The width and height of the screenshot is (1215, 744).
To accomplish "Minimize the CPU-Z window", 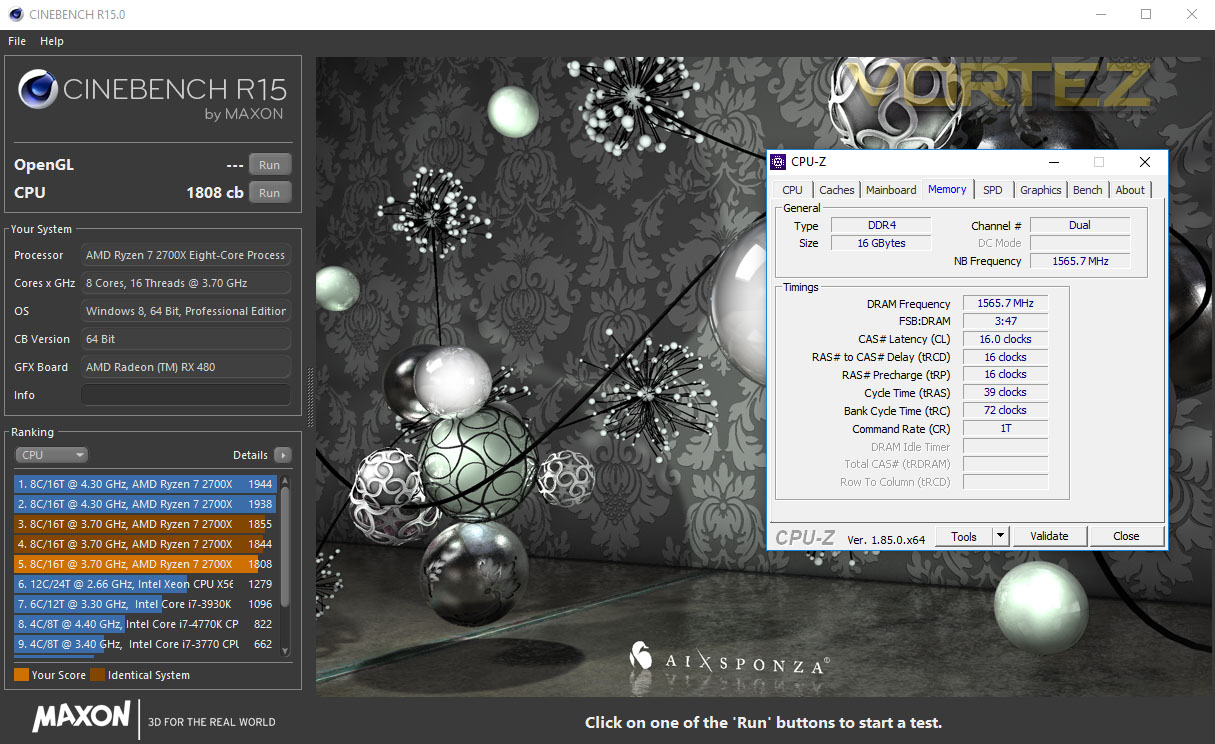I will [1053, 162].
